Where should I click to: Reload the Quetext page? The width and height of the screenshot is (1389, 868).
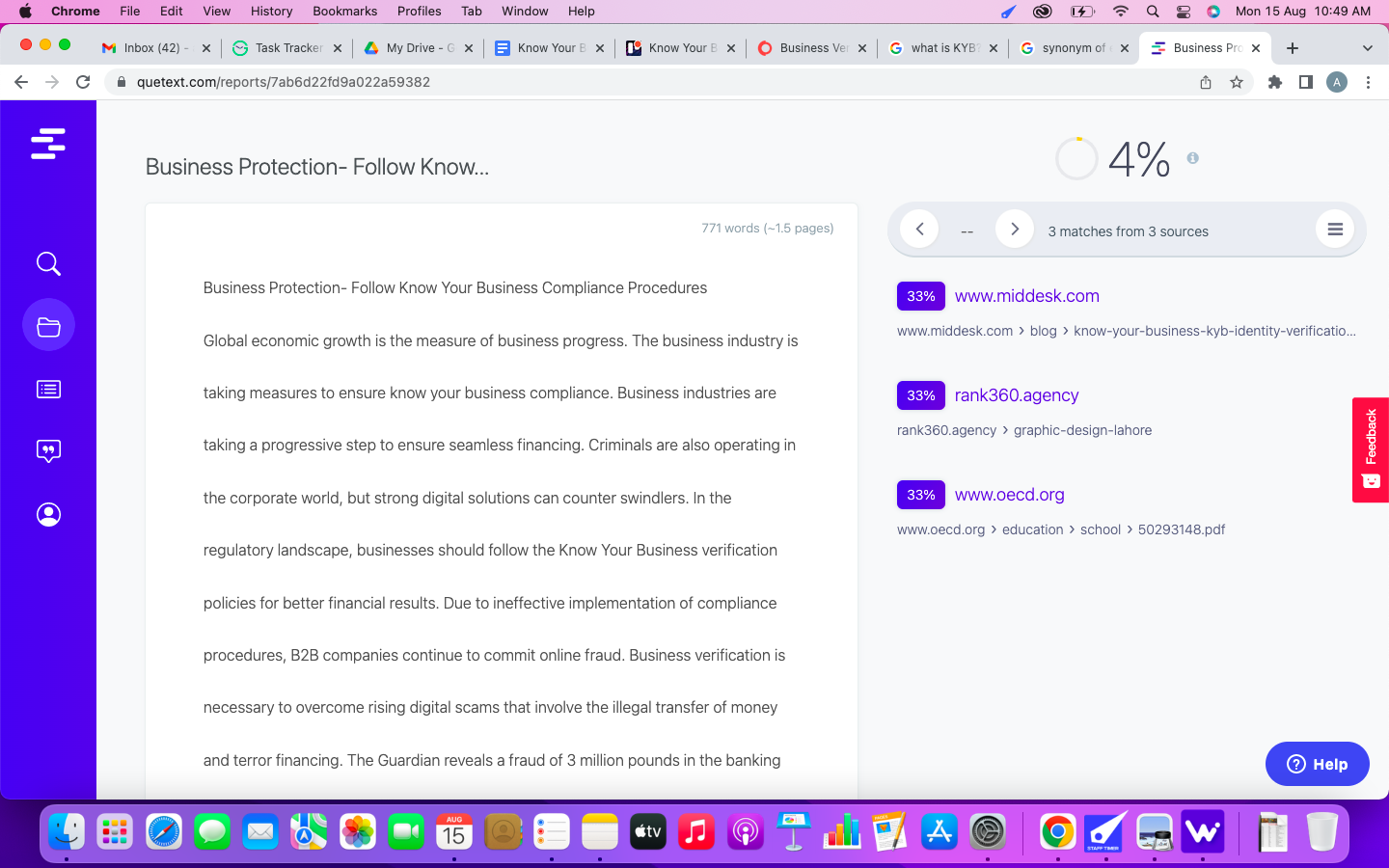point(83,82)
